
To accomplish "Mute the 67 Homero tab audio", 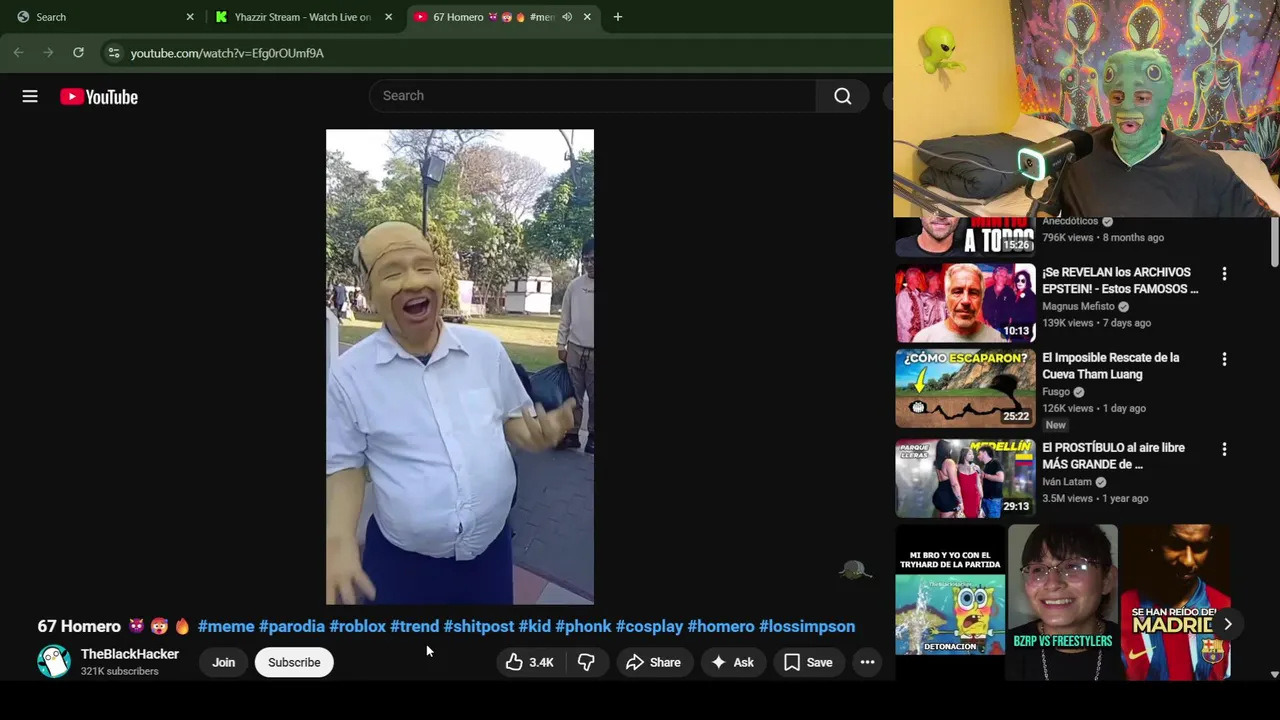I will (567, 17).
